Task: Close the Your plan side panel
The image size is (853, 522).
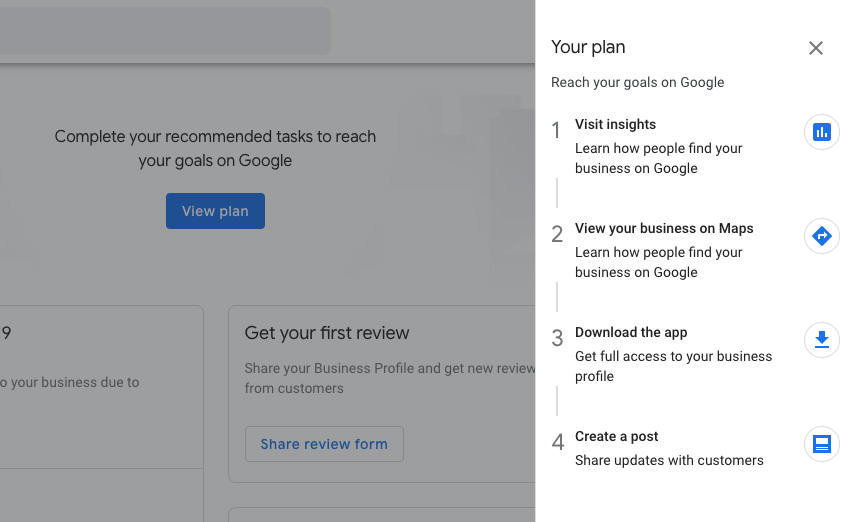Action: [815, 48]
